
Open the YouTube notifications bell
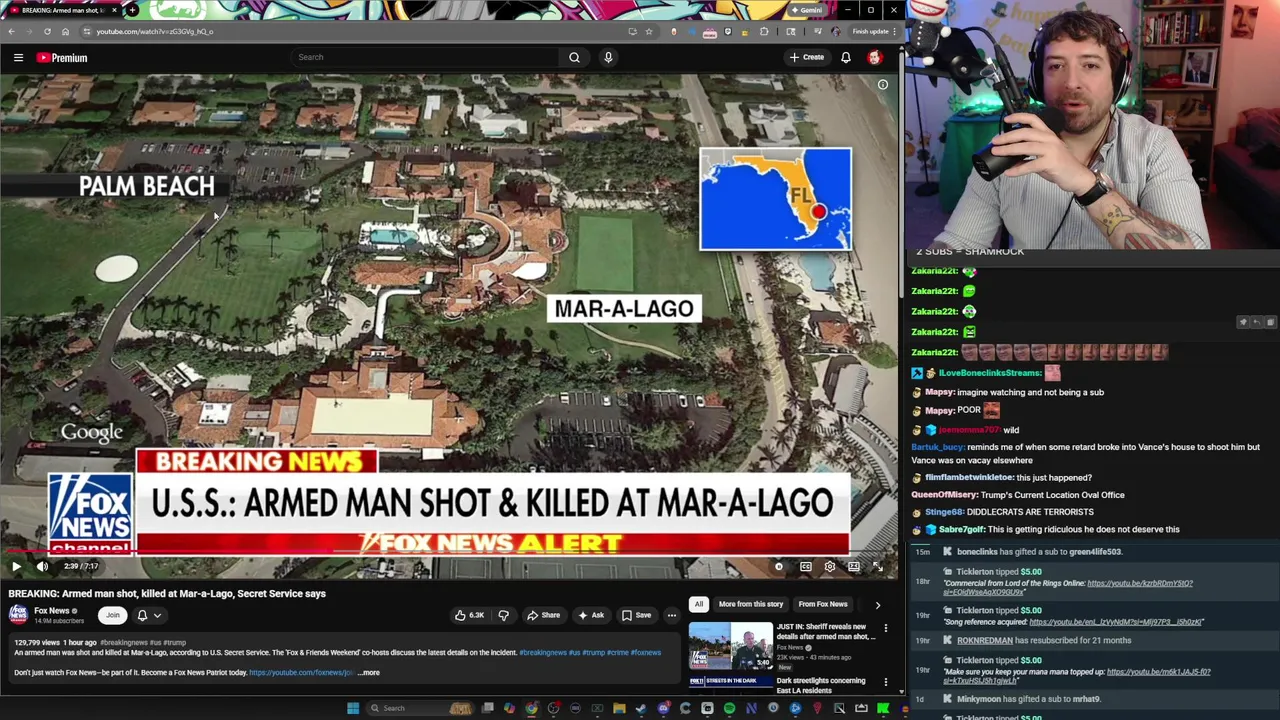tap(846, 57)
